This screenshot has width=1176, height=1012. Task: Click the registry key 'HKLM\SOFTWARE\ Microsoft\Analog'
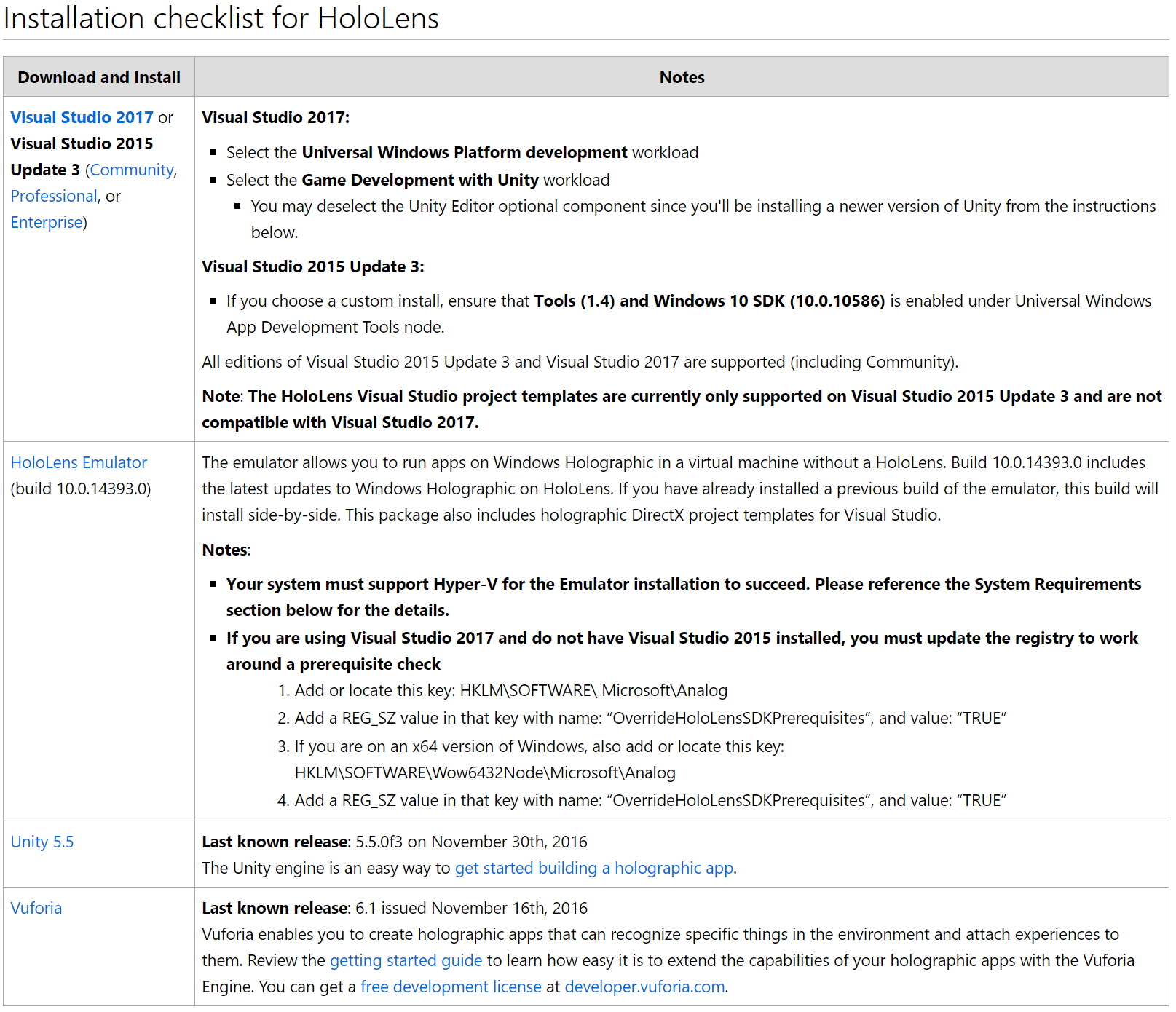click(x=593, y=690)
